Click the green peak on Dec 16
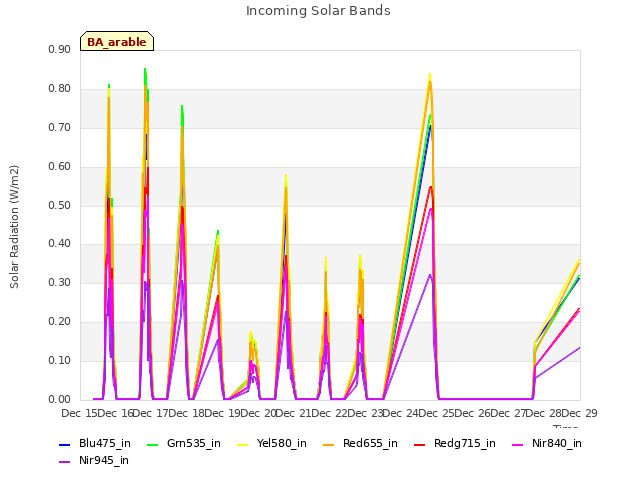The width and height of the screenshot is (640, 480). point(145,69)
